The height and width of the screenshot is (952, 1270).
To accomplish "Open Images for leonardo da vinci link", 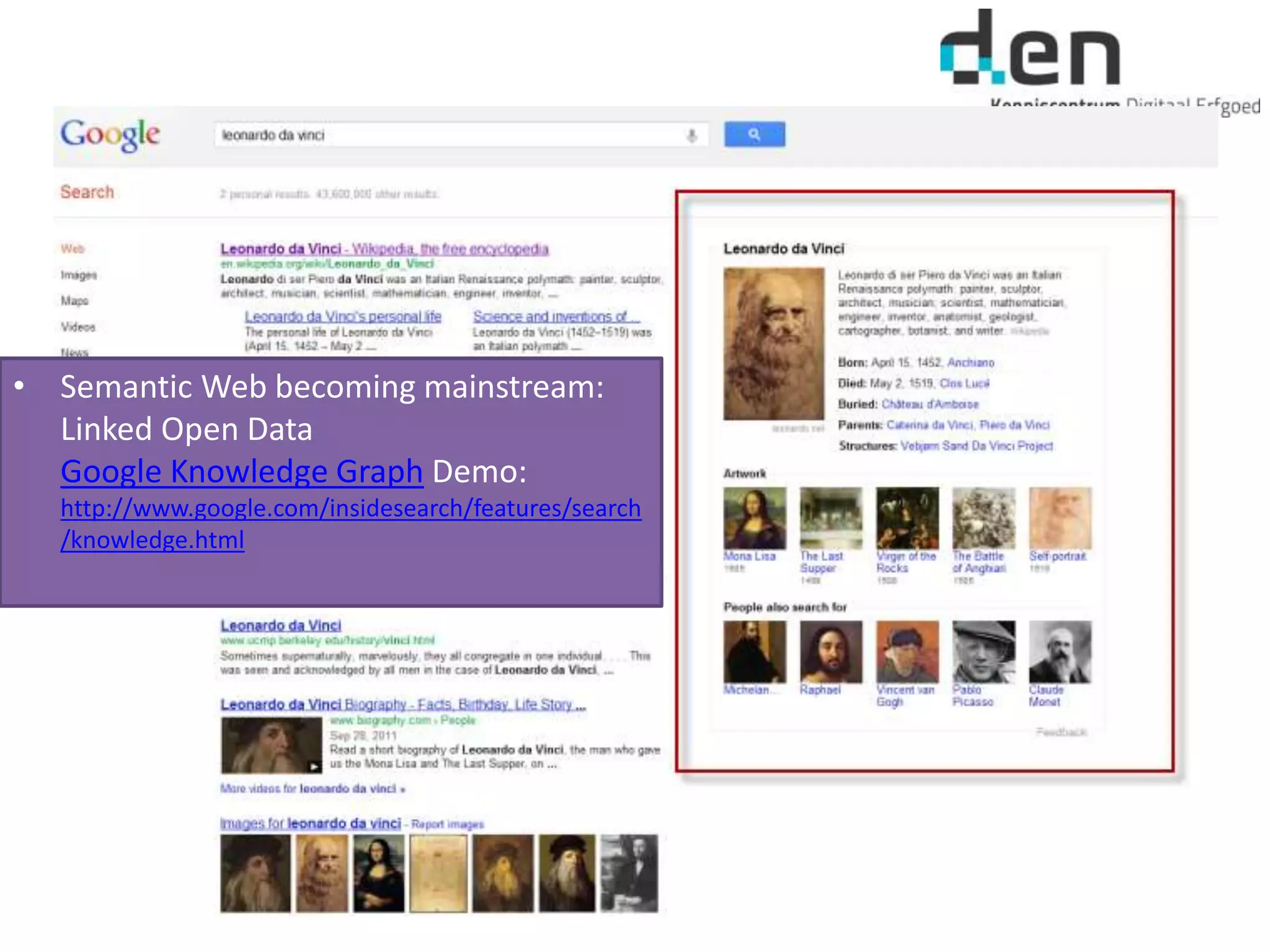I will (x=311, y=823).
